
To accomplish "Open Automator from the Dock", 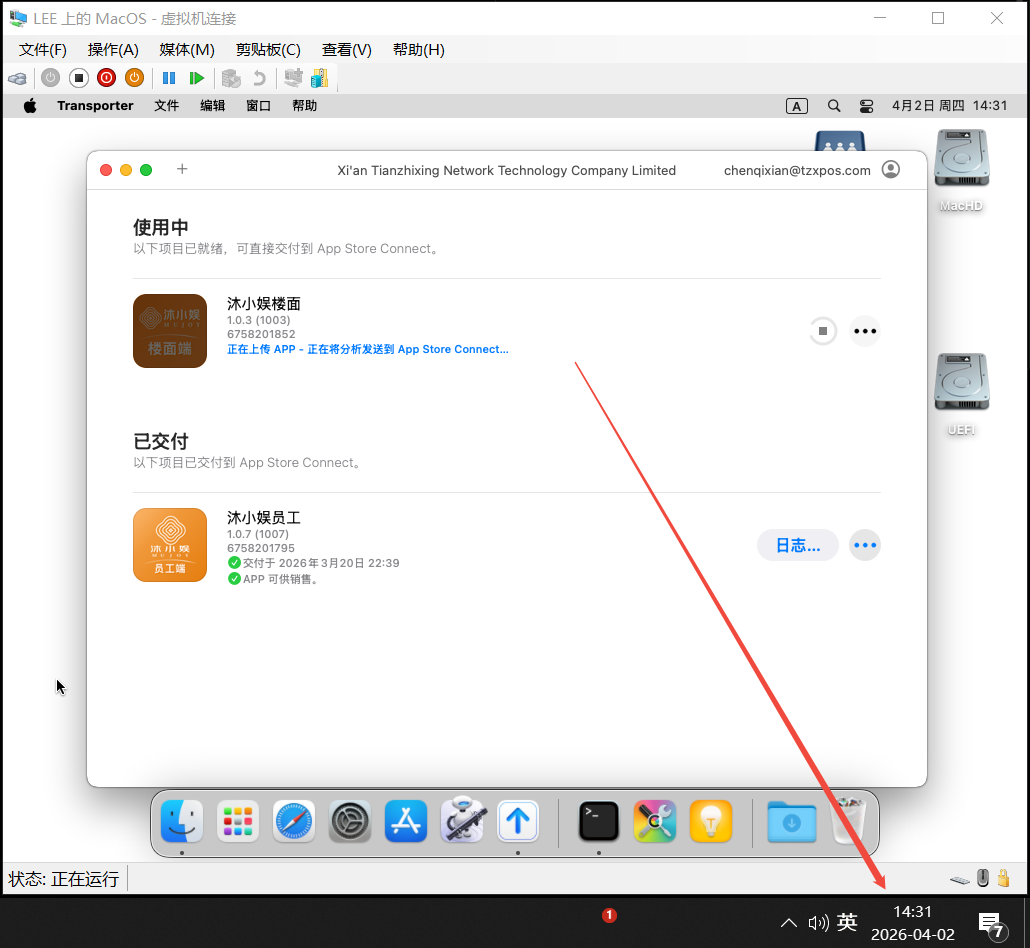I will tap(462, 822).
